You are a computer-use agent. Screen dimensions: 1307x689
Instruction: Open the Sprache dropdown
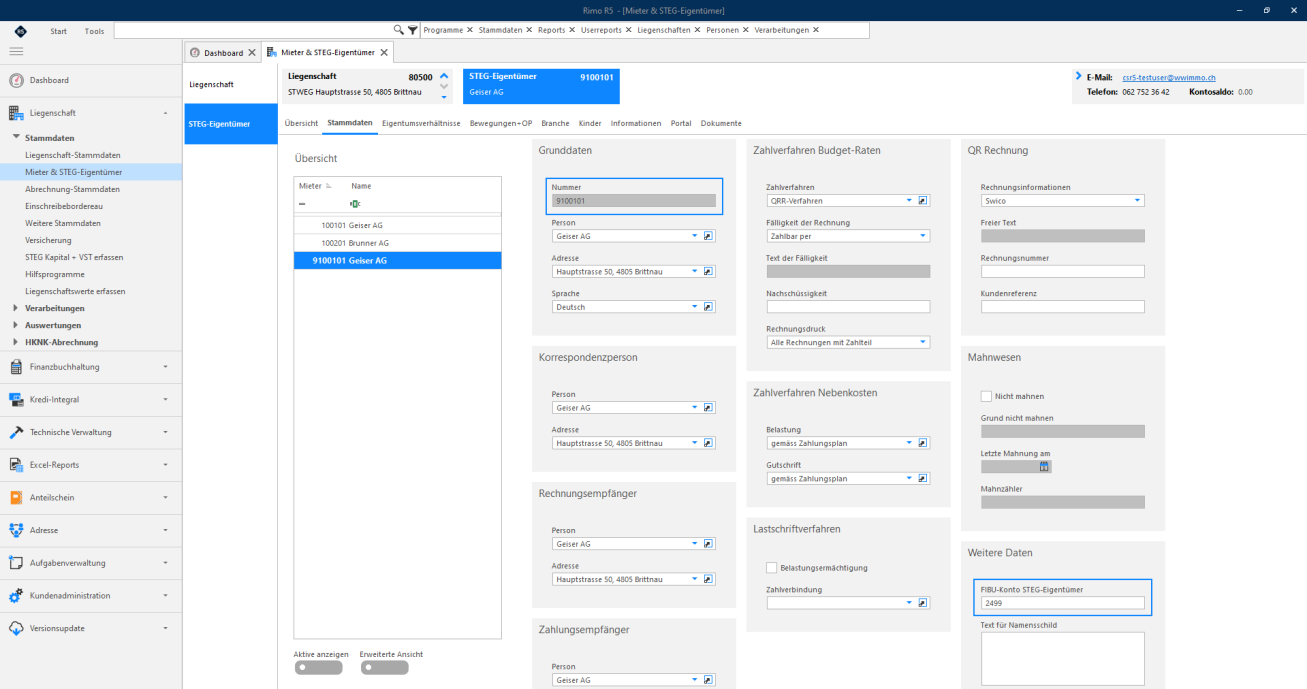click(695, 307)
